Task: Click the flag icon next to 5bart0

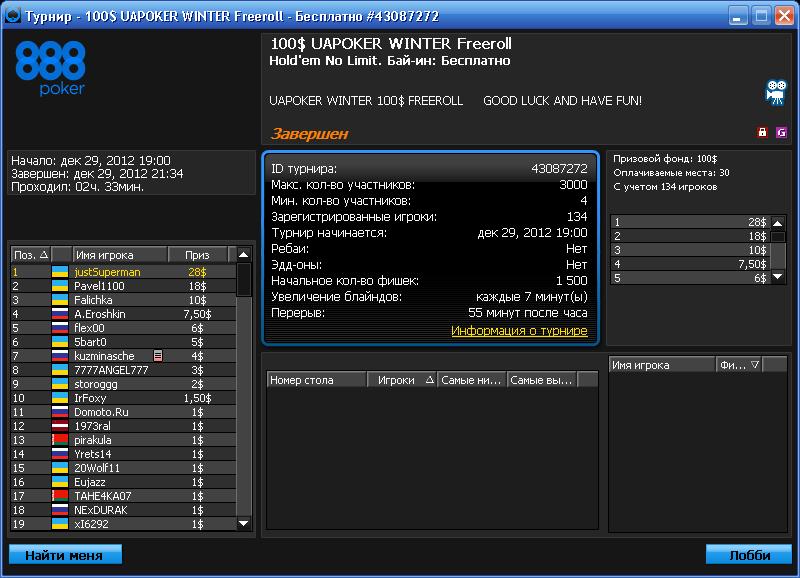Action: click(x=60, y=342)
